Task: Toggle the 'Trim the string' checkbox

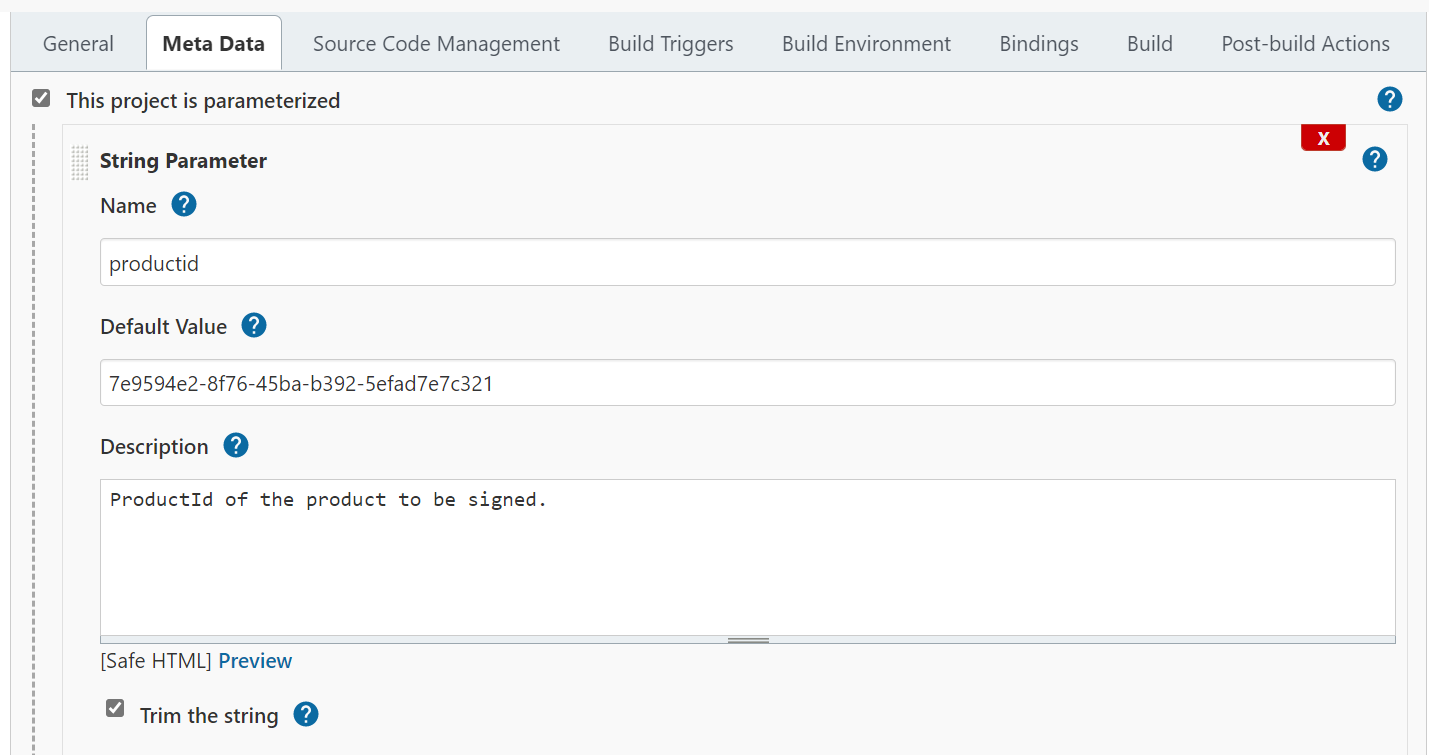Action: coord(116,709)
